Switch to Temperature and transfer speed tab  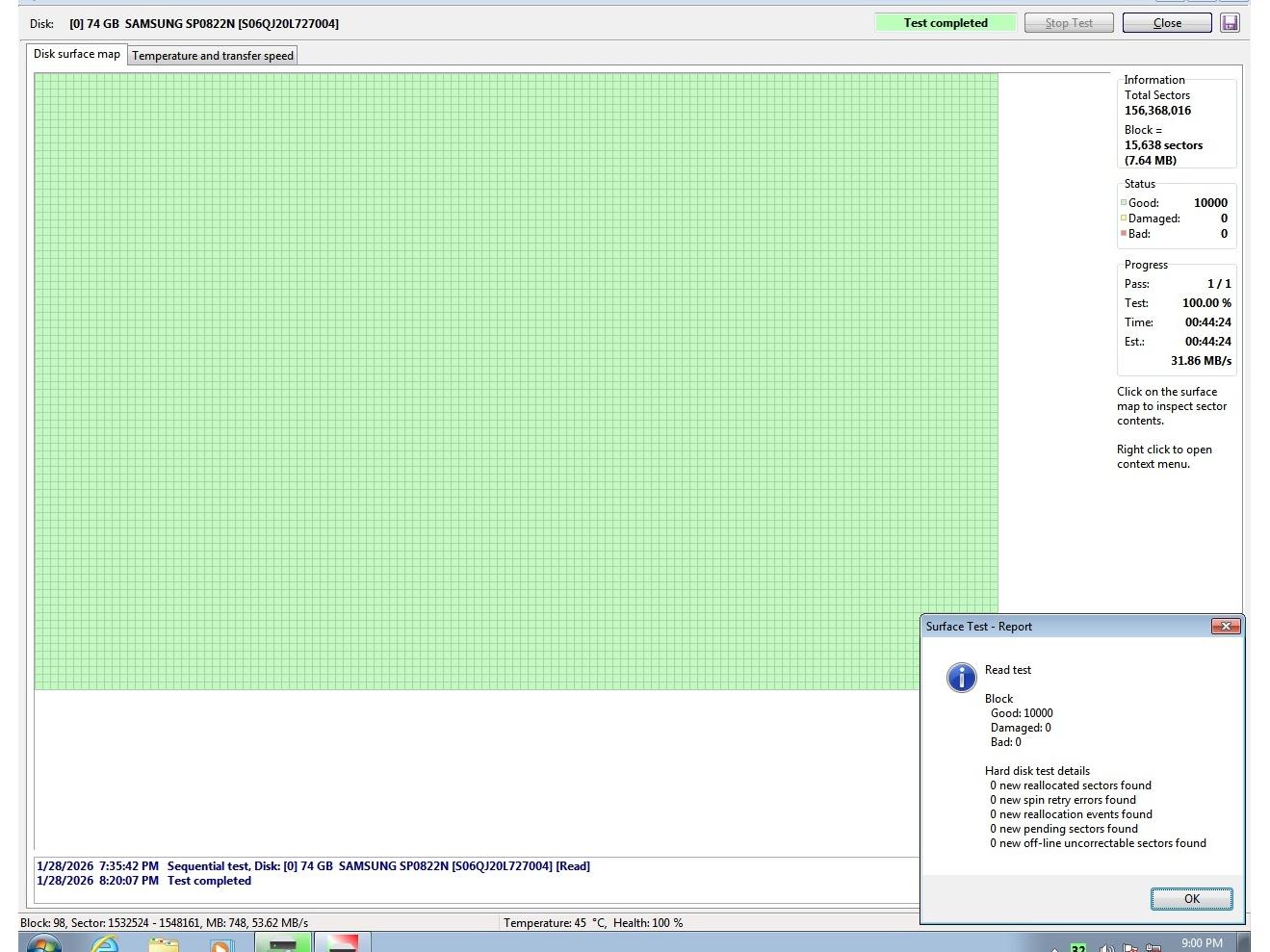(212, 56)
